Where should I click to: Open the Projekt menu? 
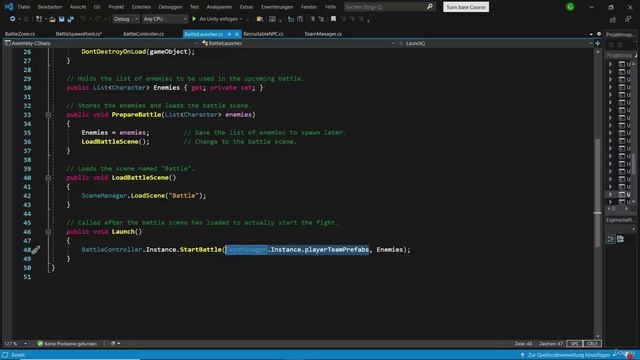[116, 7]
